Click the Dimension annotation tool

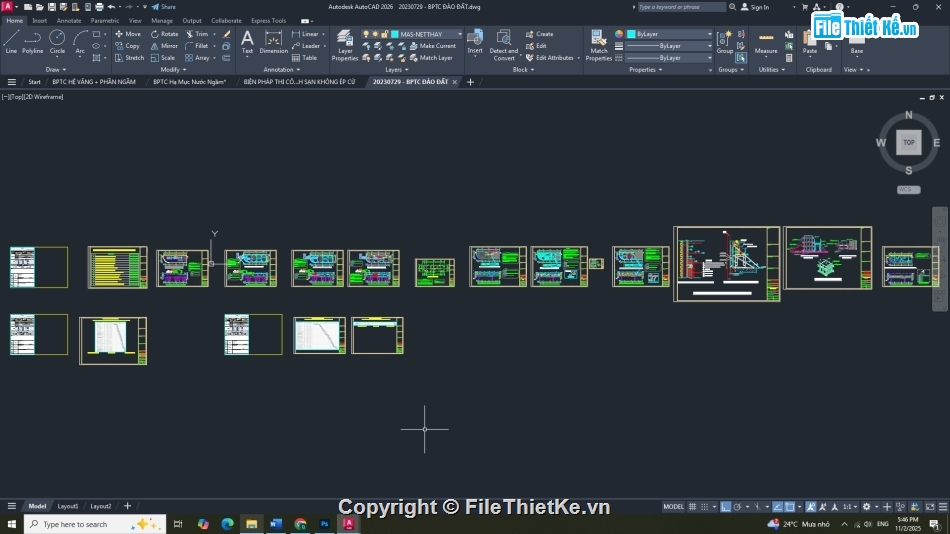pyautogui.click(x=273, y=41)
